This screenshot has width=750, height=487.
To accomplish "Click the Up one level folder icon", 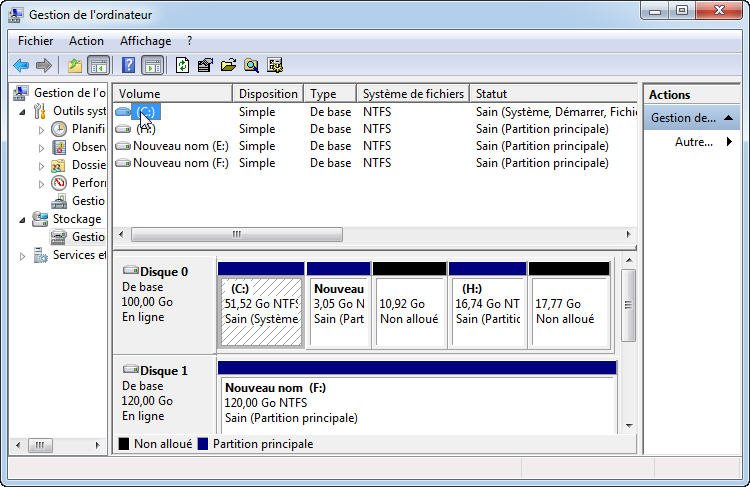I will pos(75,65).
